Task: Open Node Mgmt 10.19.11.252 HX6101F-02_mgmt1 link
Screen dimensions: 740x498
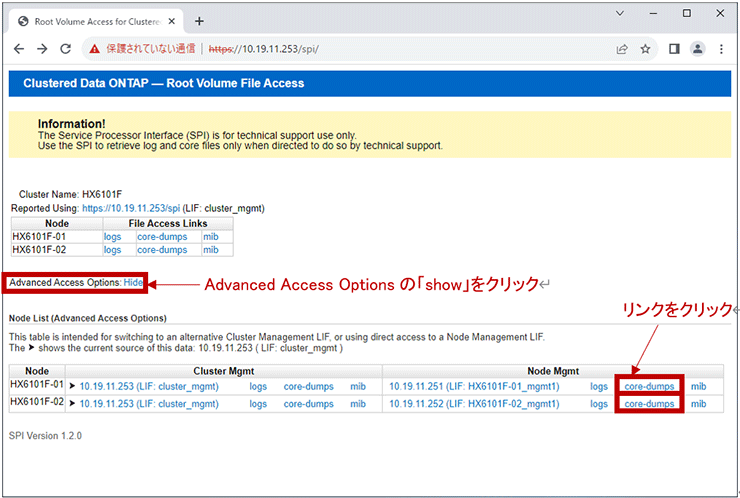Action: (x=474, y=404)
